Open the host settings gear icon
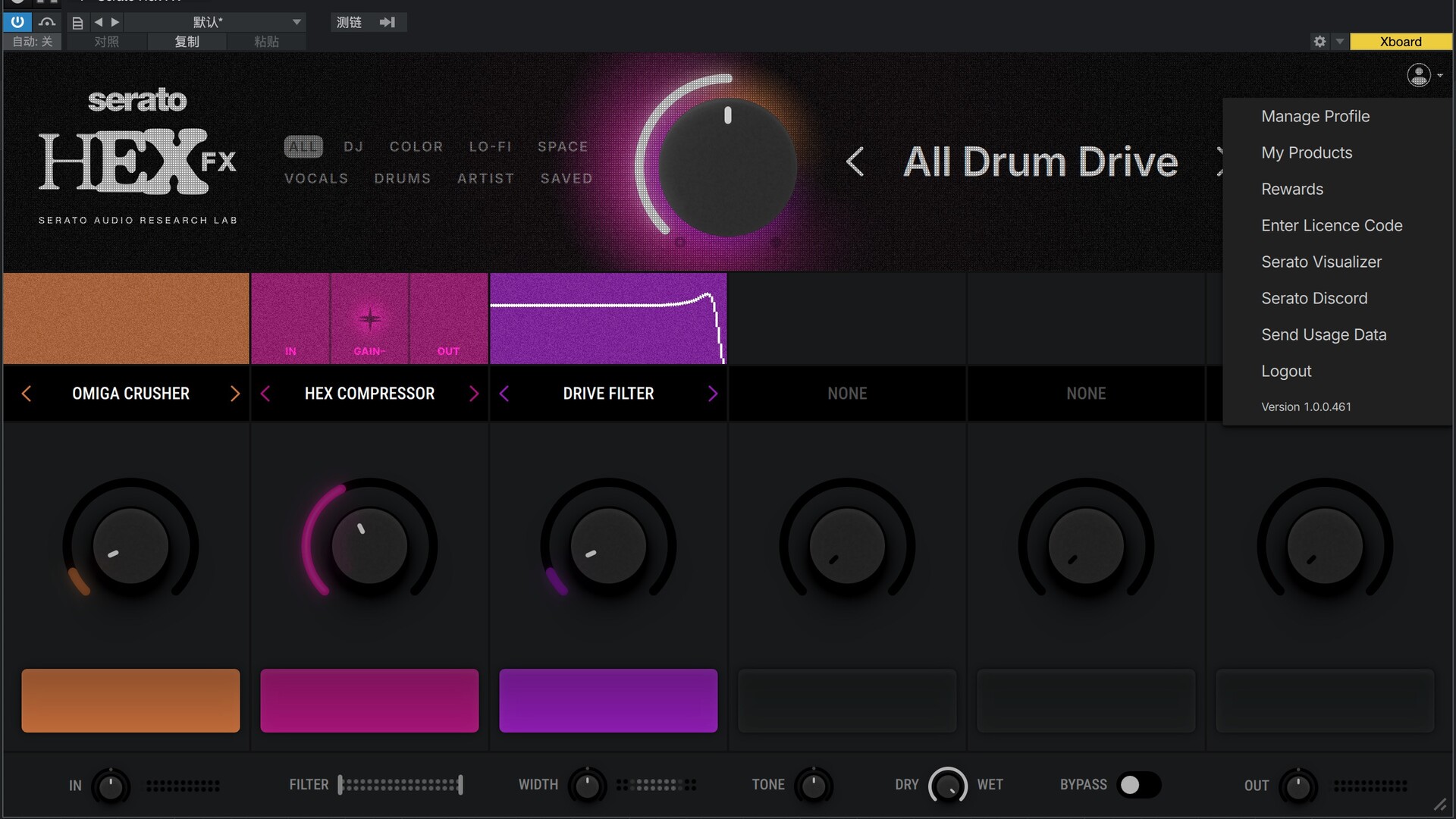Image resolution: width=1456 pixels, height=819 pixels. [1319, 42]
